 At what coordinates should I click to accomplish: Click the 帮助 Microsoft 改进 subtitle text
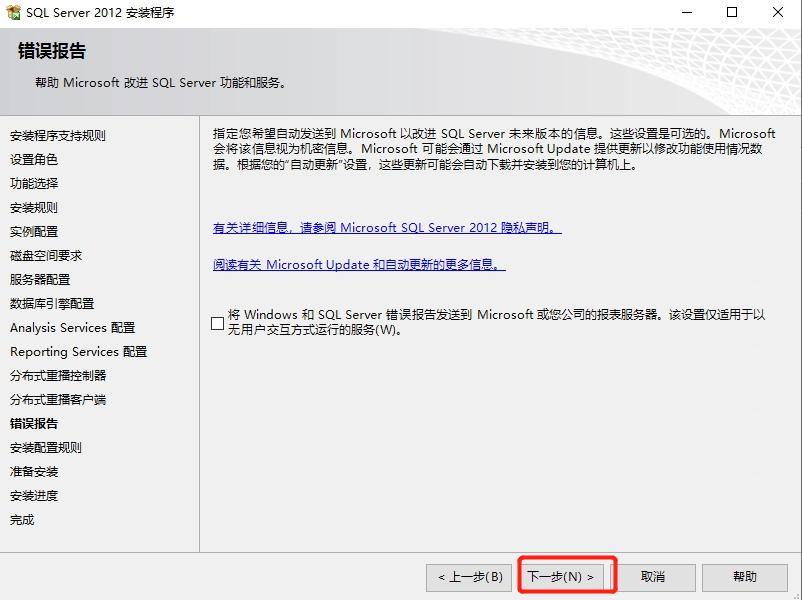pyautogui.click(x=160, y=83)
